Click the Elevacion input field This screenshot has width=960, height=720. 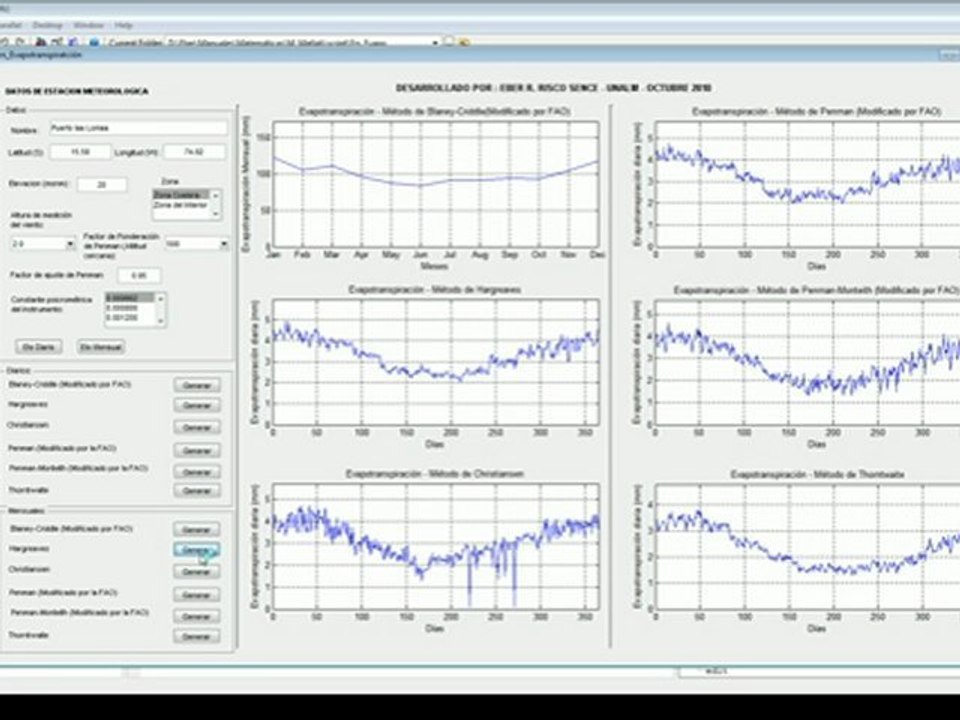pos(102,184)
